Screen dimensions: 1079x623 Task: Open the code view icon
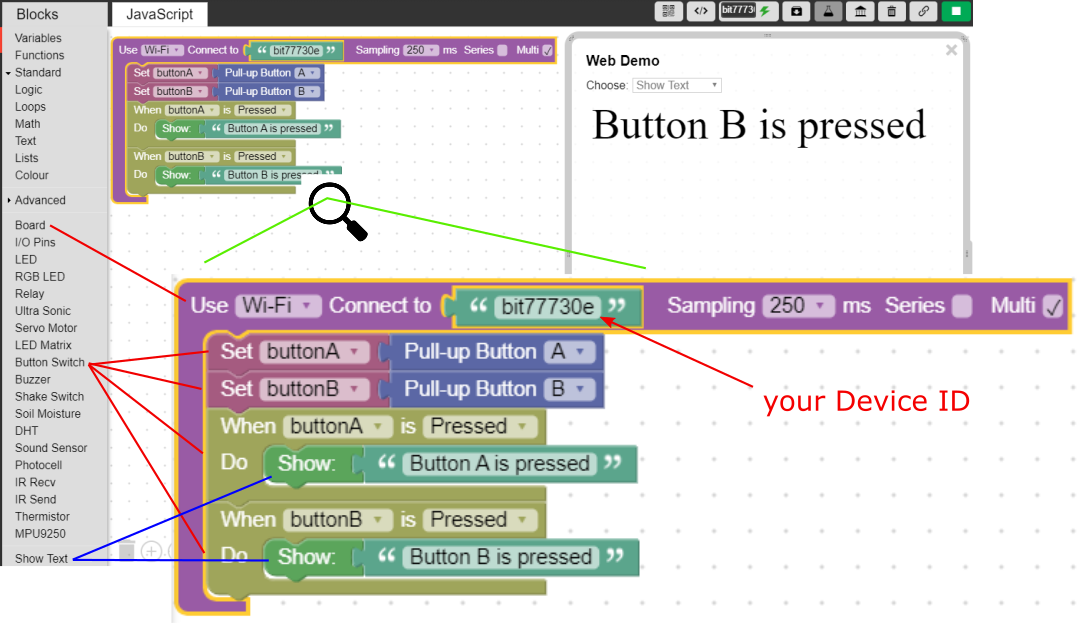coord(701,11)
